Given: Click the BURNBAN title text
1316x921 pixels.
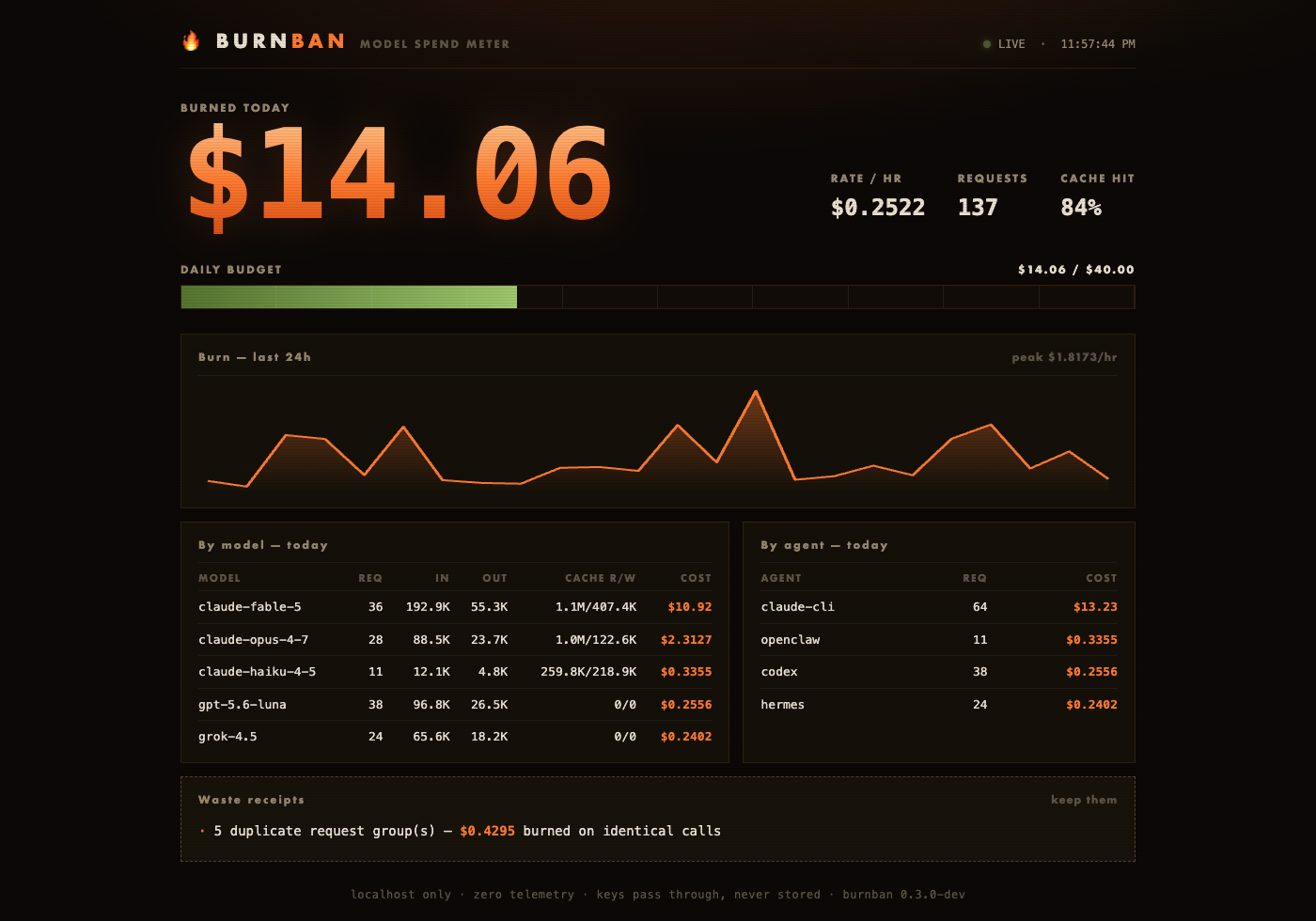Looking at the screenshot, I should [x=280, y=41].
